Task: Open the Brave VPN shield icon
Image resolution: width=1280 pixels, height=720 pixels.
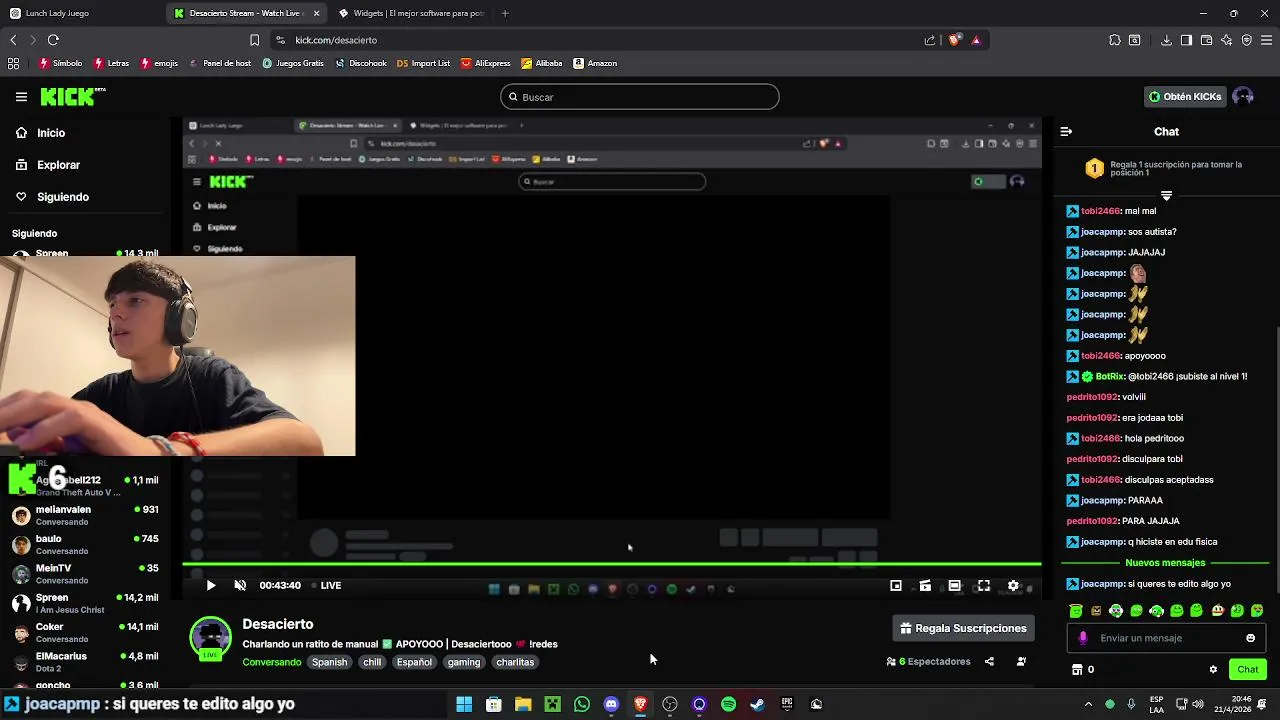Action: [1246, 40]
